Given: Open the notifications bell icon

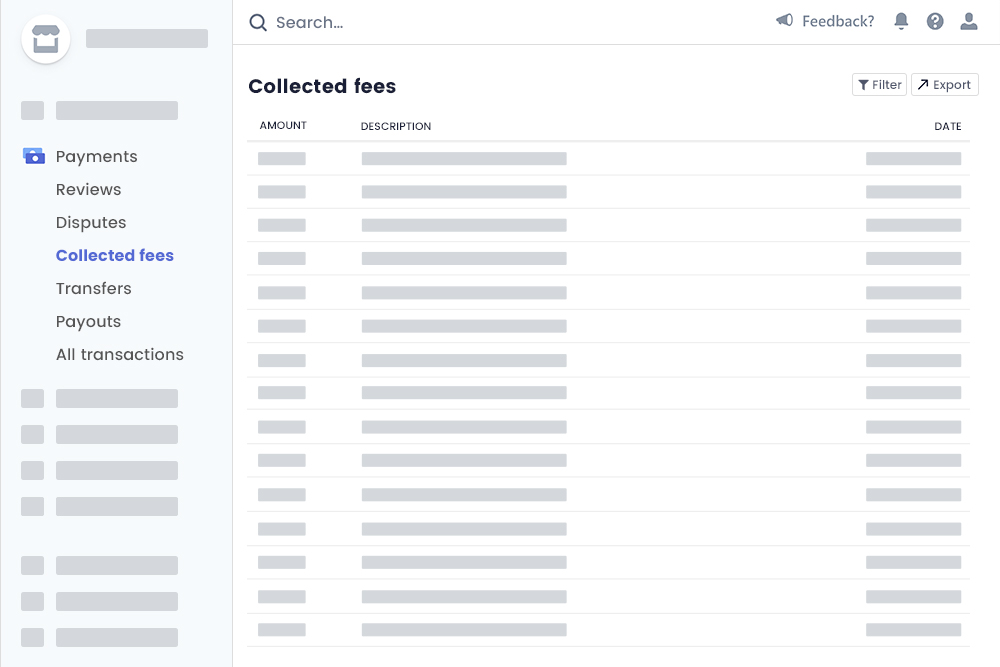Looking at the screenshot, I should coord(901,21).
